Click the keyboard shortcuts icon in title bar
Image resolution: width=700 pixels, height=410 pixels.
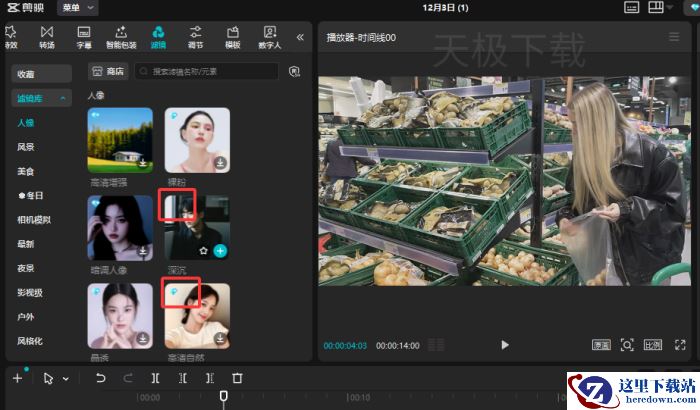[631, 7]
